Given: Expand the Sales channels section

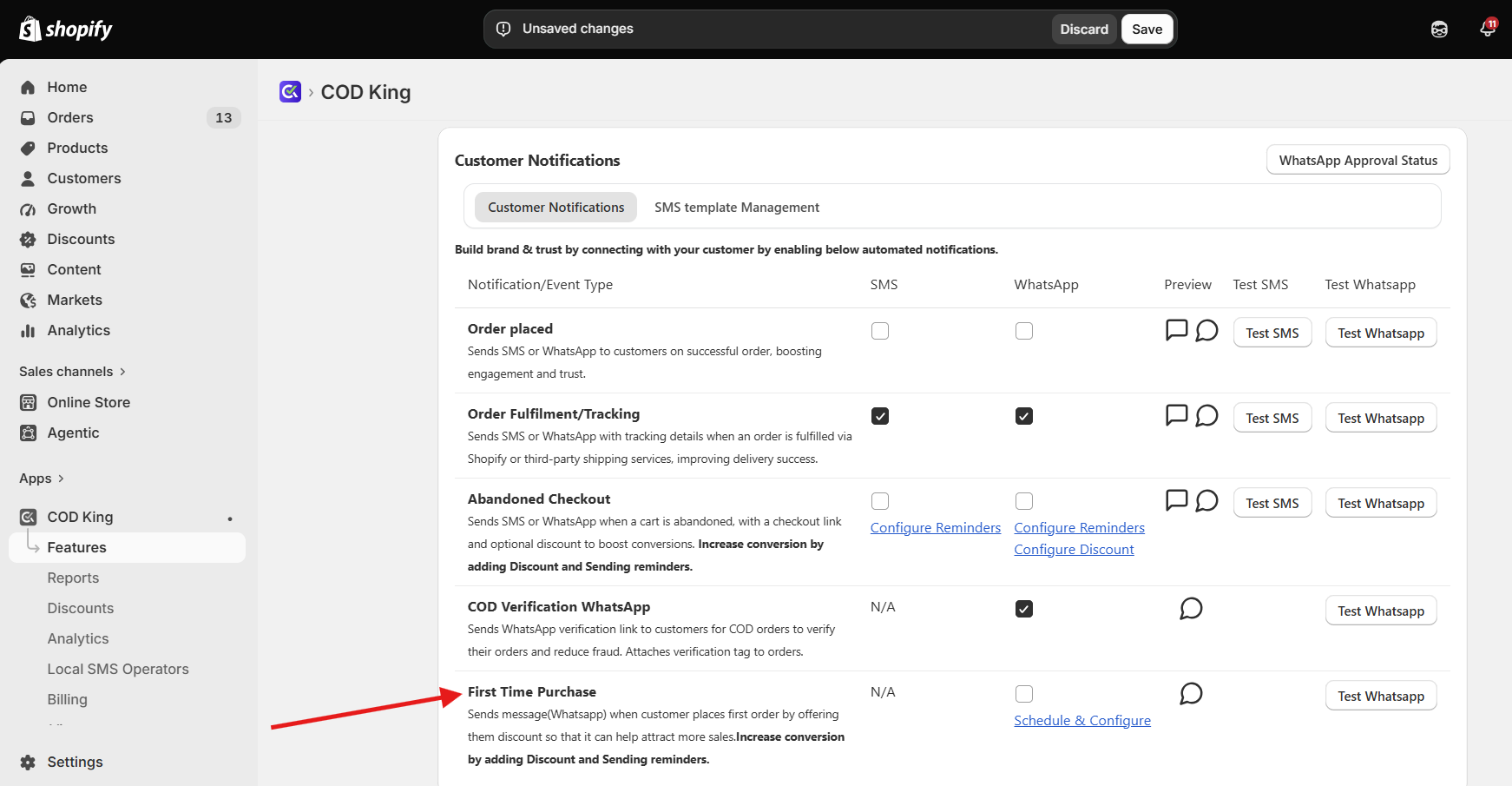Looking at the screenshot, I should 73,372.
